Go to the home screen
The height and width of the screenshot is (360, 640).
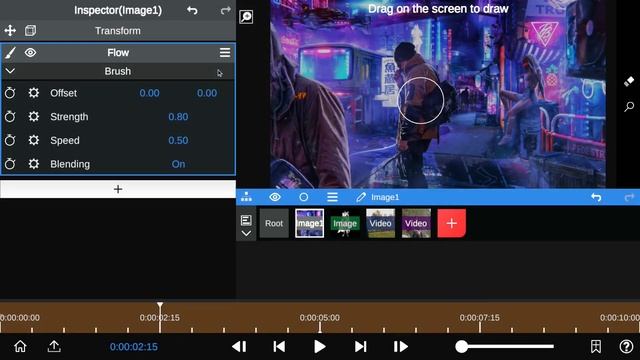coord(20,347)
